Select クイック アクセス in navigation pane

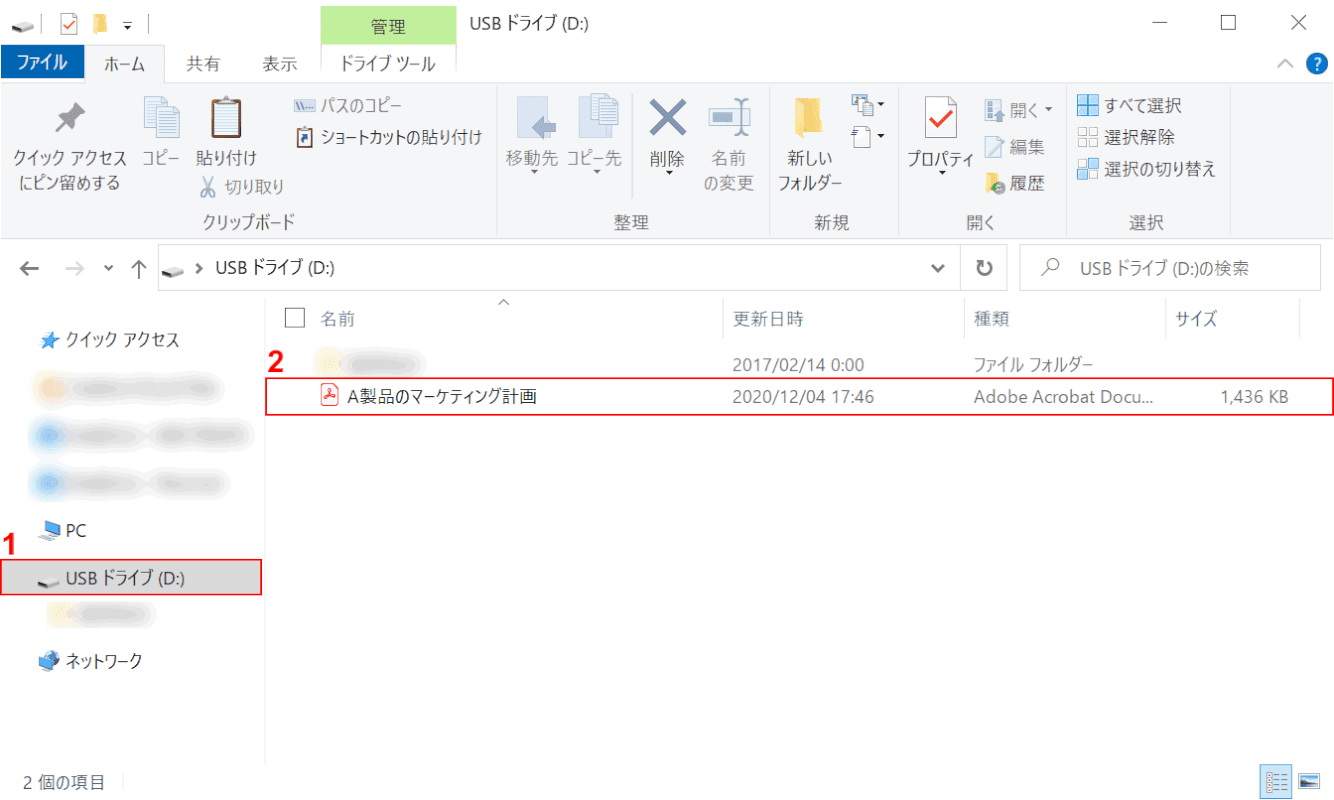(x=109, y=340)
